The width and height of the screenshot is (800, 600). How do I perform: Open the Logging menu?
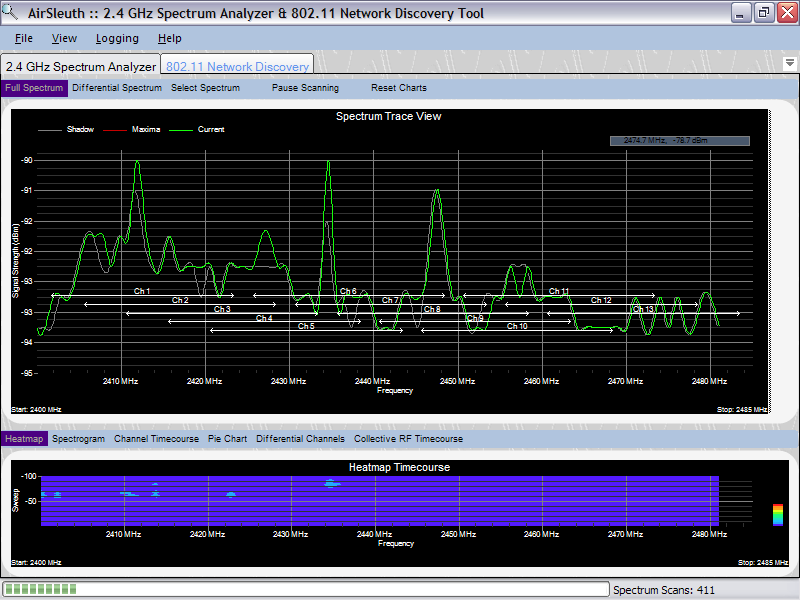coord(117,39)
